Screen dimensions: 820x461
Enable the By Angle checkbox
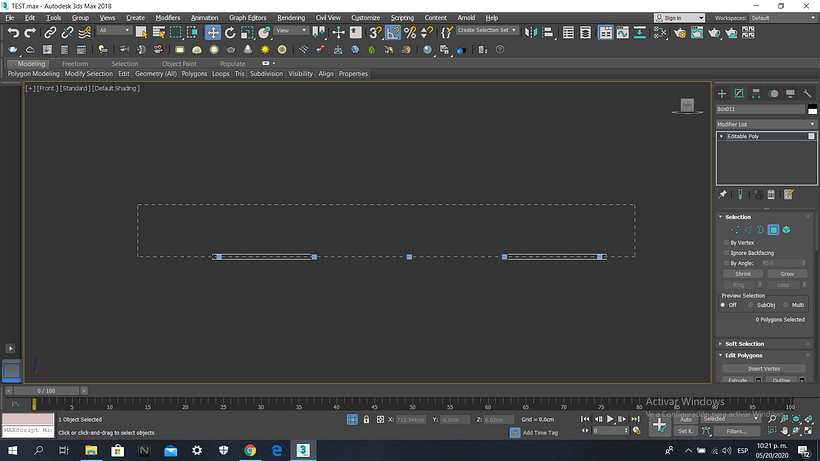[x=726, y=263]
